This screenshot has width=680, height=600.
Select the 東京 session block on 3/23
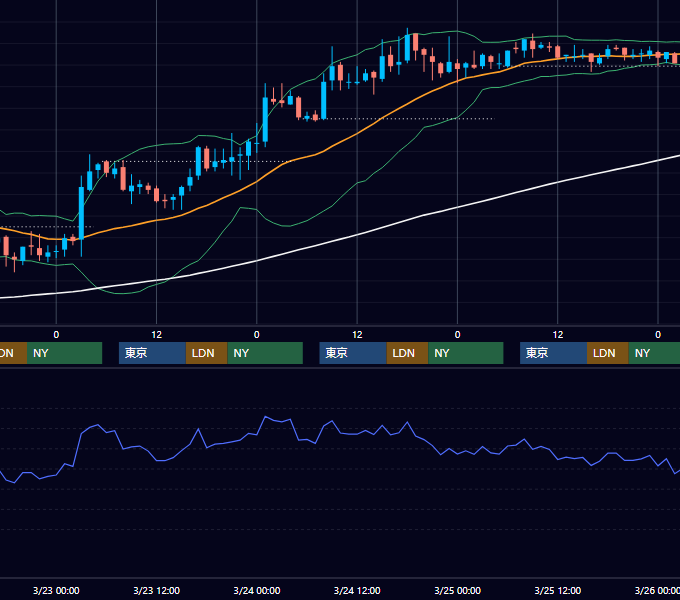click(x=153, y=353)
